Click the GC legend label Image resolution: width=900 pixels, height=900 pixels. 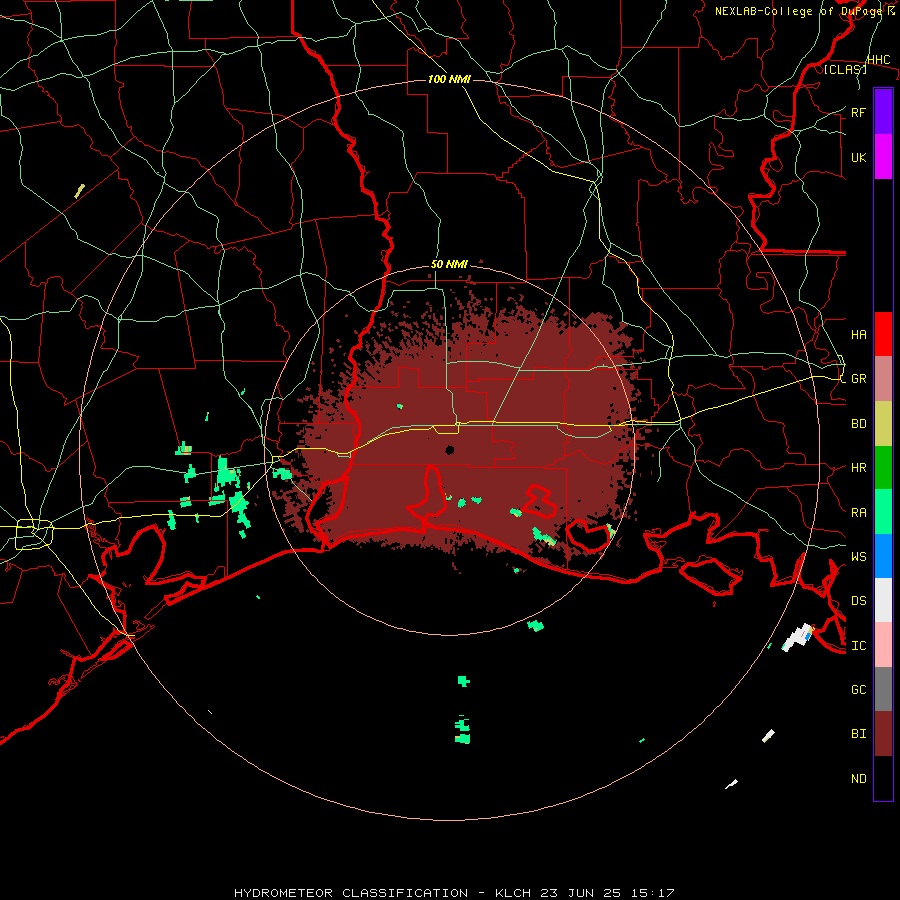tap(858, 689)
